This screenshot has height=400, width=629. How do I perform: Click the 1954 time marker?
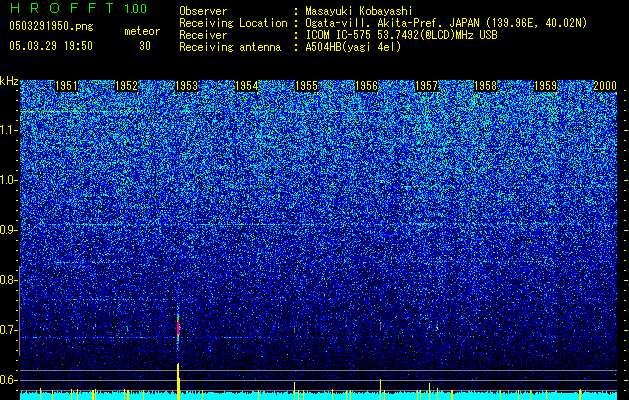point(246,86)
